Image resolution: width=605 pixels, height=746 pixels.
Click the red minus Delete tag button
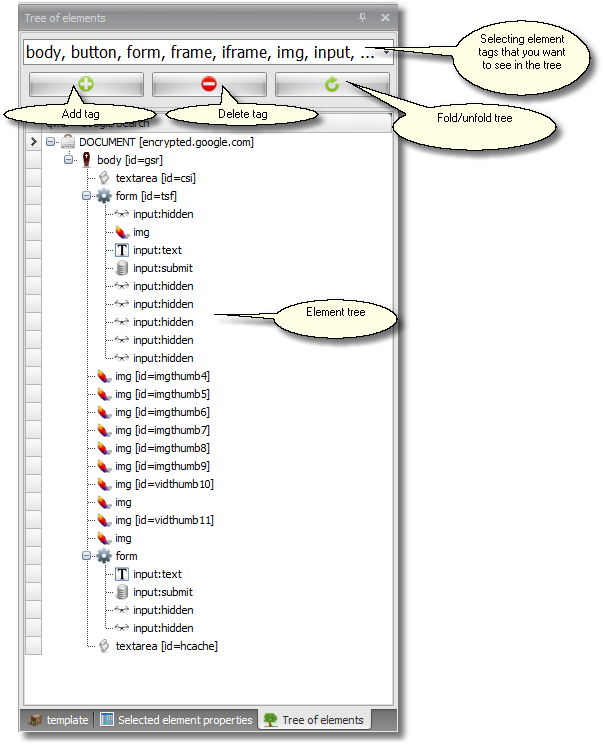[x=209, y=85]
